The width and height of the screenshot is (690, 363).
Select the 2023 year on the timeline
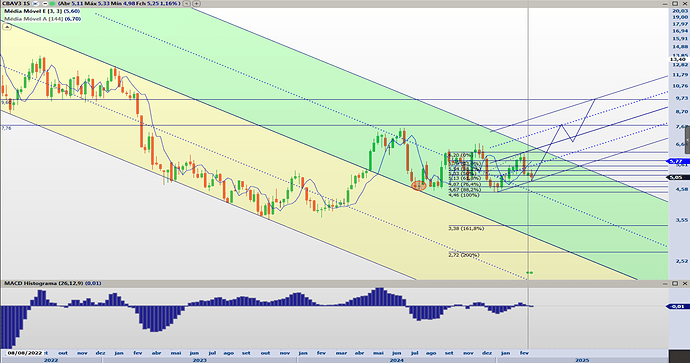[200, 360]
